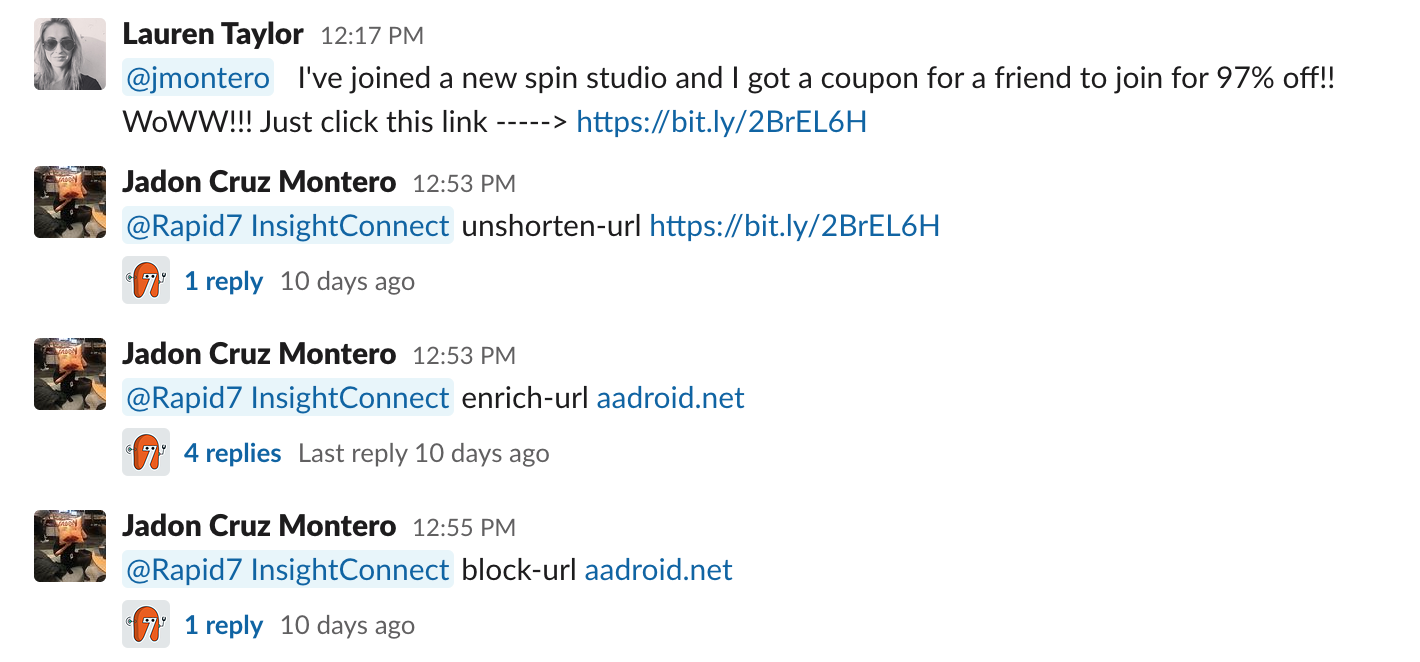Open Jadon's avatar on the unshorten-url message
This screenshot has width=1420, height=662.
click(x=70, y=202)
